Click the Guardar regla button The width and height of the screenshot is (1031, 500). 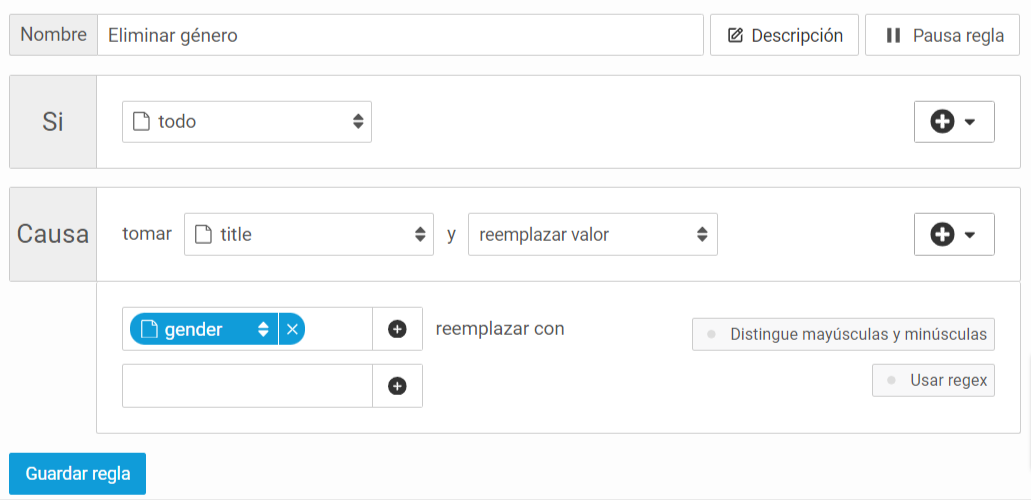pos(78,474)
